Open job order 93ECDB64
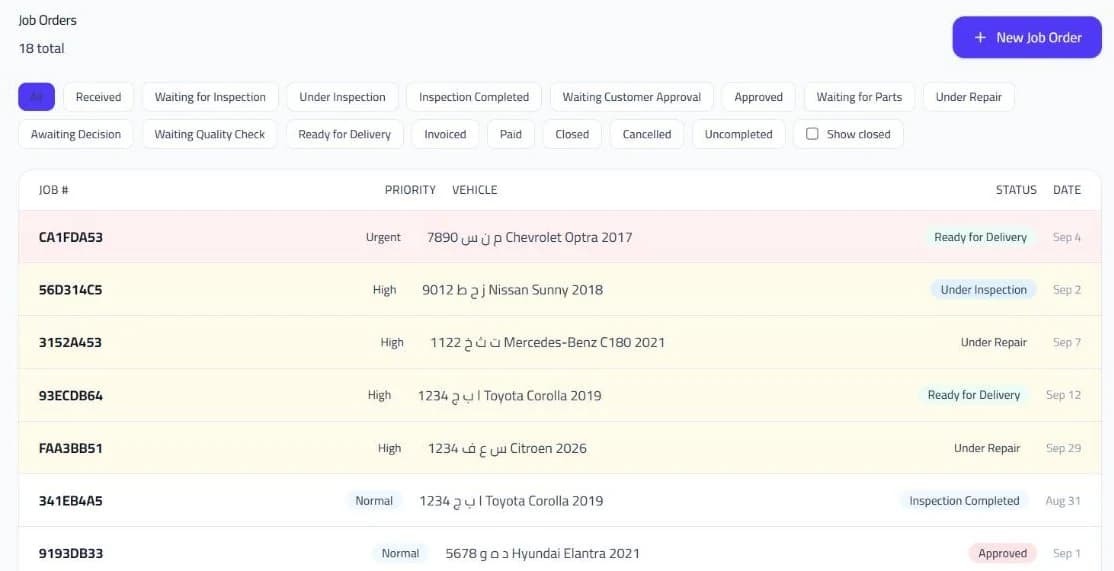Screen dimensions: 1114x571 (x=560, y=395)
